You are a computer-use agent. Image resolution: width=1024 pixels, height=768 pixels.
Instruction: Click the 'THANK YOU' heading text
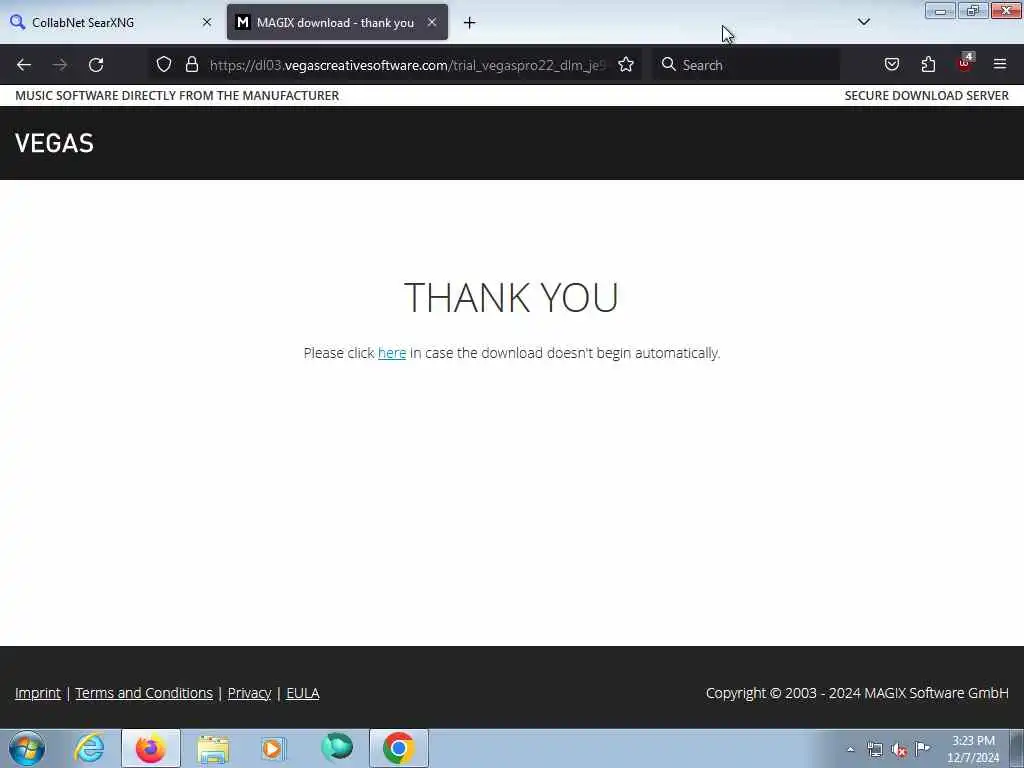(511, 298)
